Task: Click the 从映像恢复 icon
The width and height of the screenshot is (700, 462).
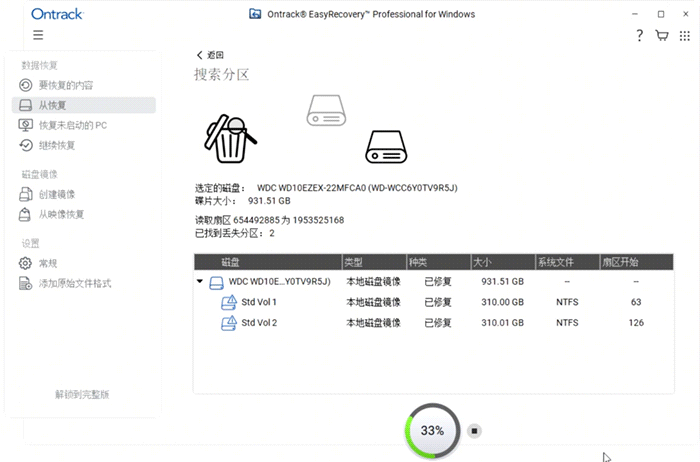Action: coord(25,214)
